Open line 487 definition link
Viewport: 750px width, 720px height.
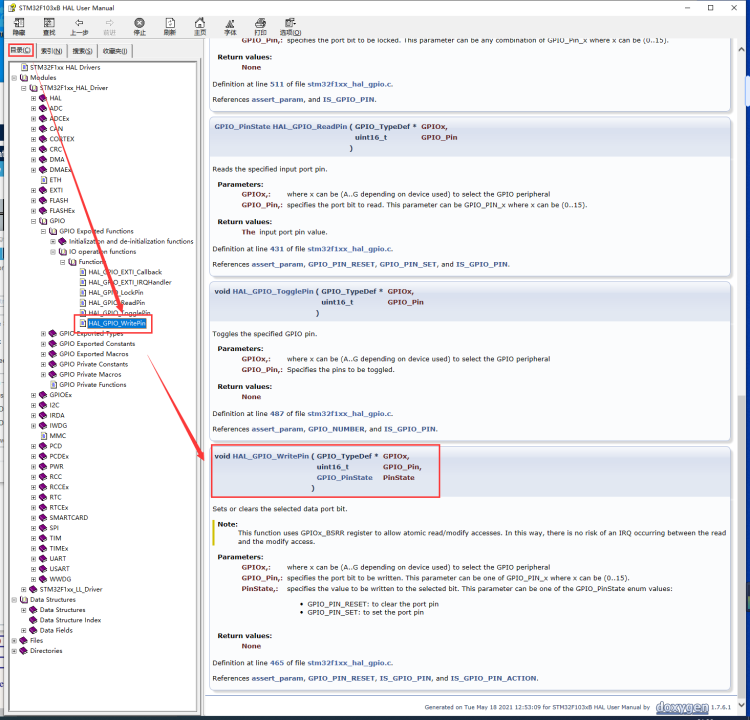point(276,414)
